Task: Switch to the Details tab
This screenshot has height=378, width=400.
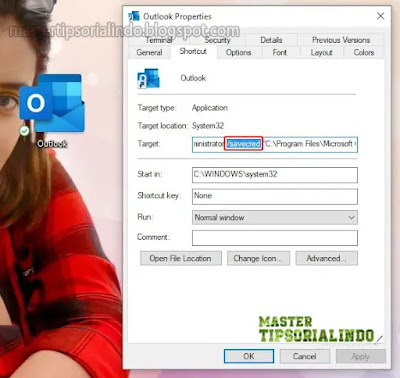Action: pos(271,40)
